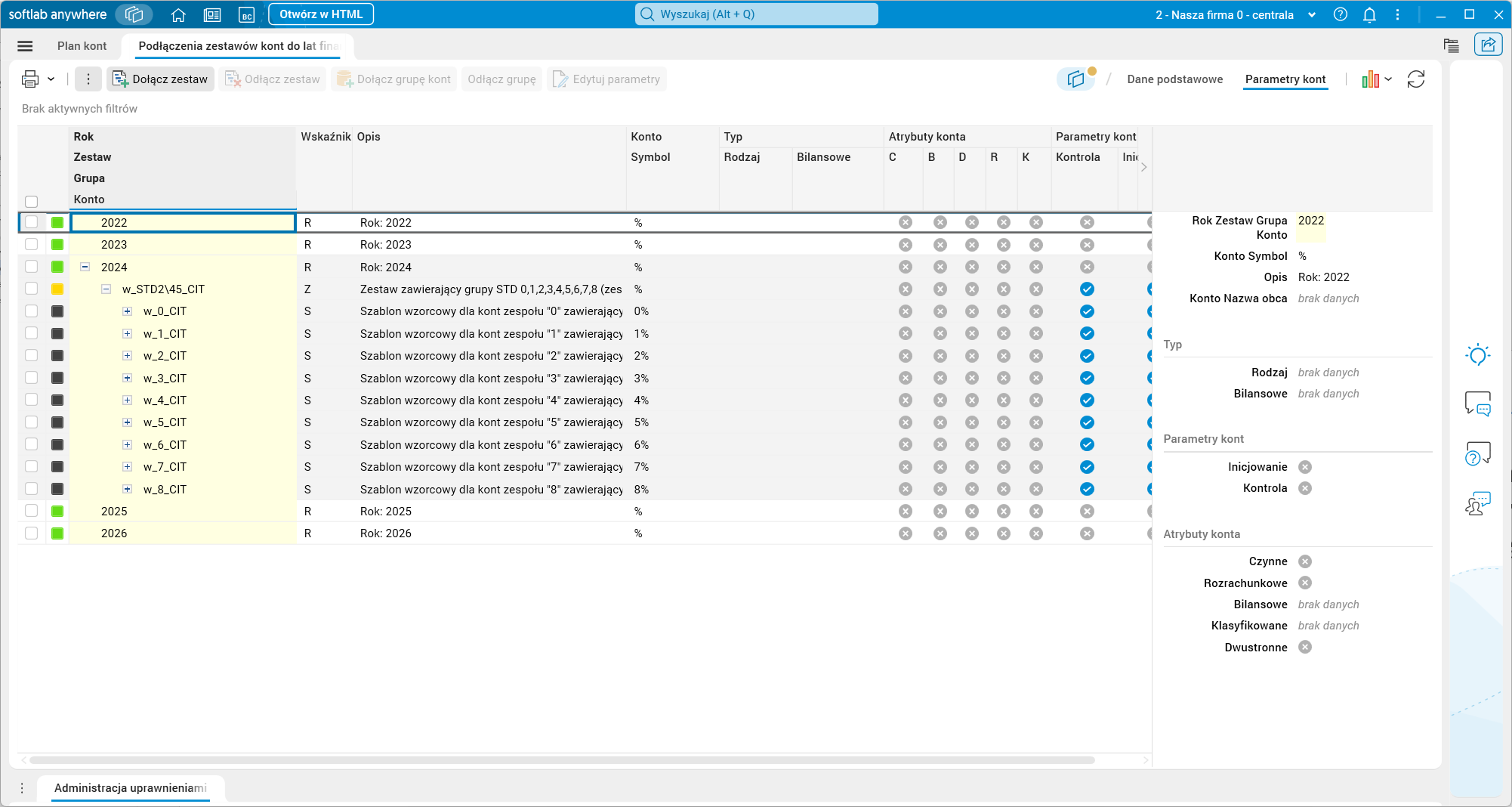Expand the w_0_CIT group node
Image resolution: width=1512 pixels, height=807 pixels.
(x=127, y=311)
